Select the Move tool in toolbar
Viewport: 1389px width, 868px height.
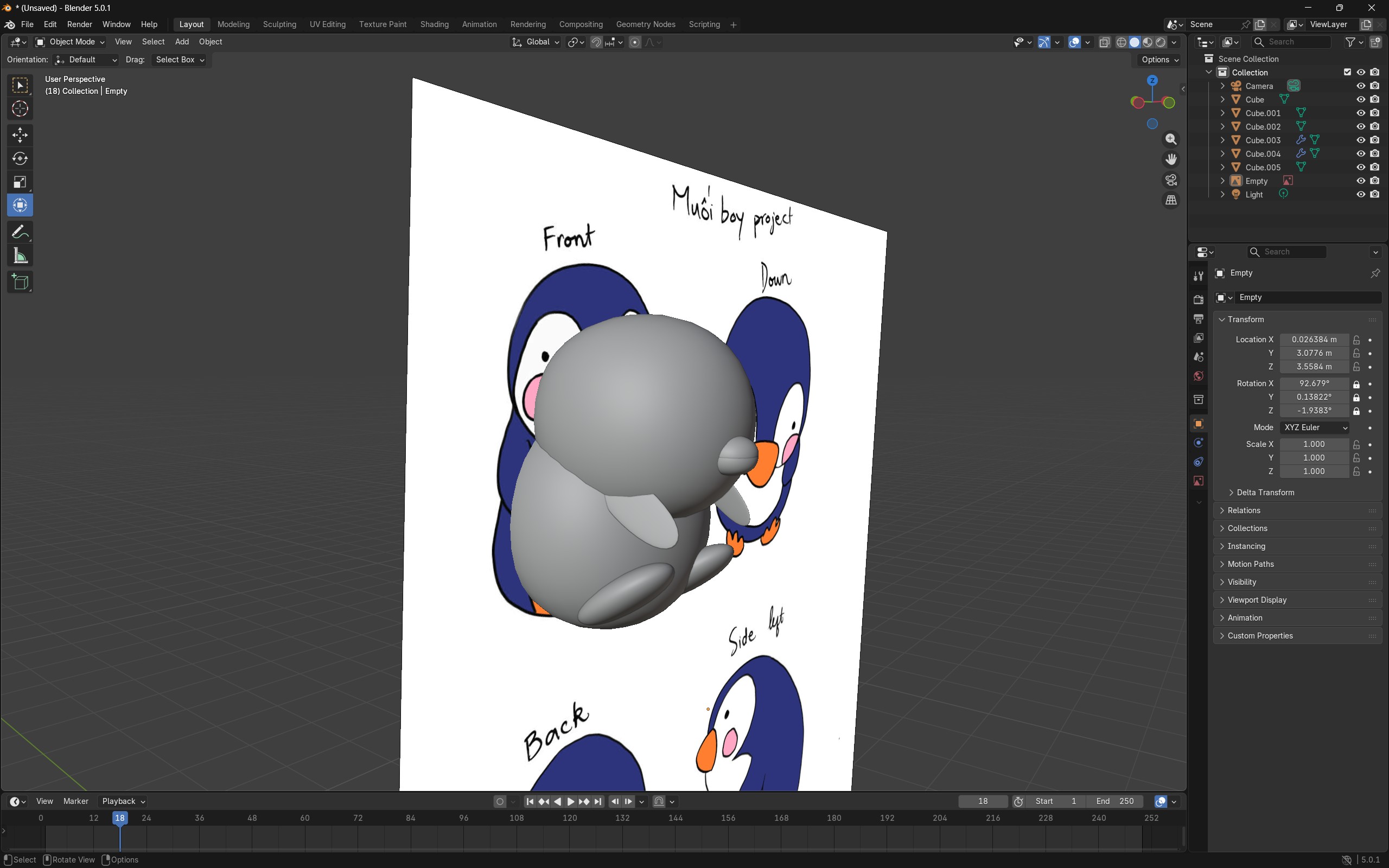[x=20, y=135]
